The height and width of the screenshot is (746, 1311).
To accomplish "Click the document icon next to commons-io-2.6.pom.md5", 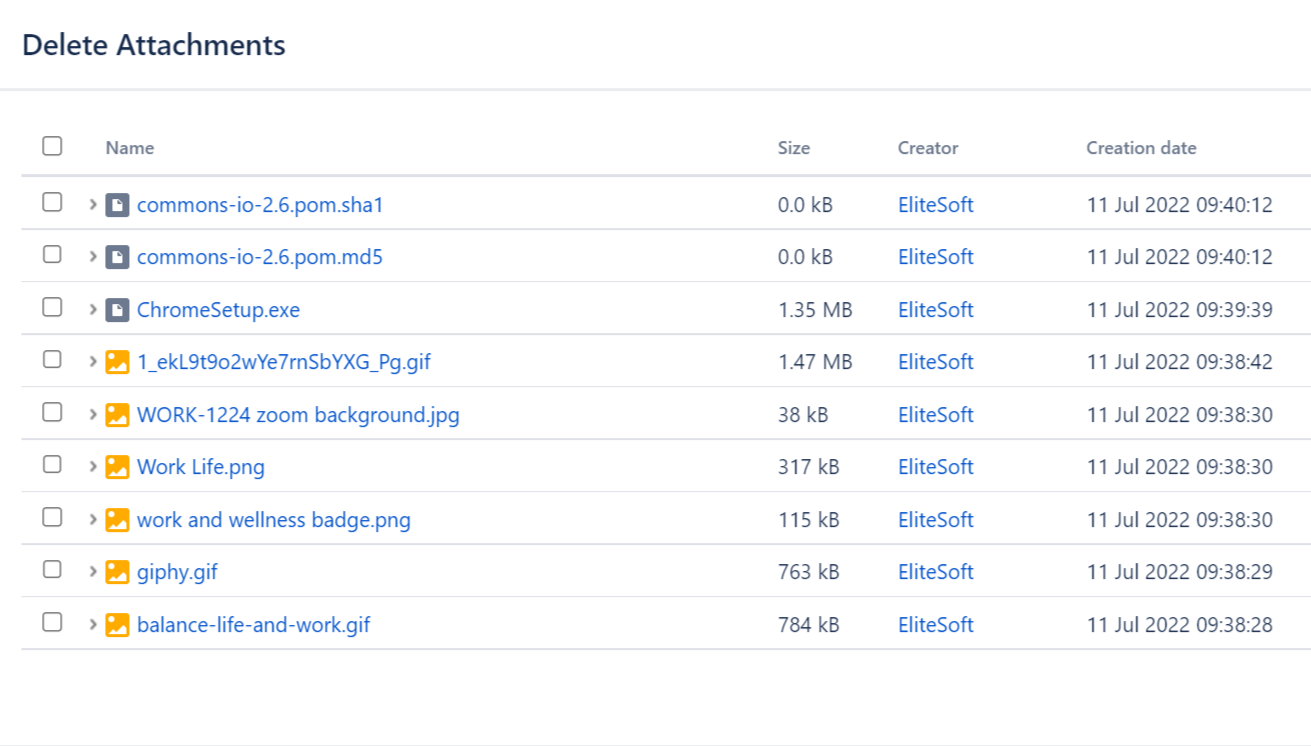I will click(x=117, y=257).
